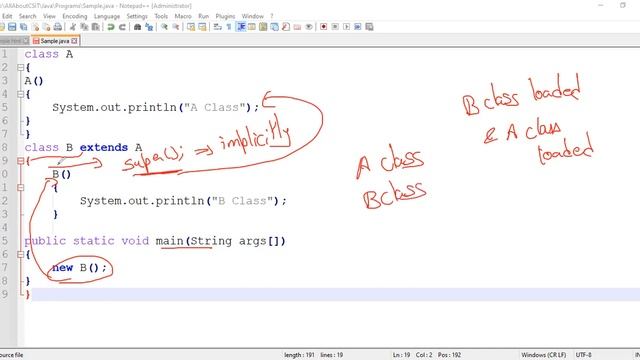Image resolution: width=640 pixels, height=360 pixels.
Task: Open the Document List panel icon
Action: point(275,27)
